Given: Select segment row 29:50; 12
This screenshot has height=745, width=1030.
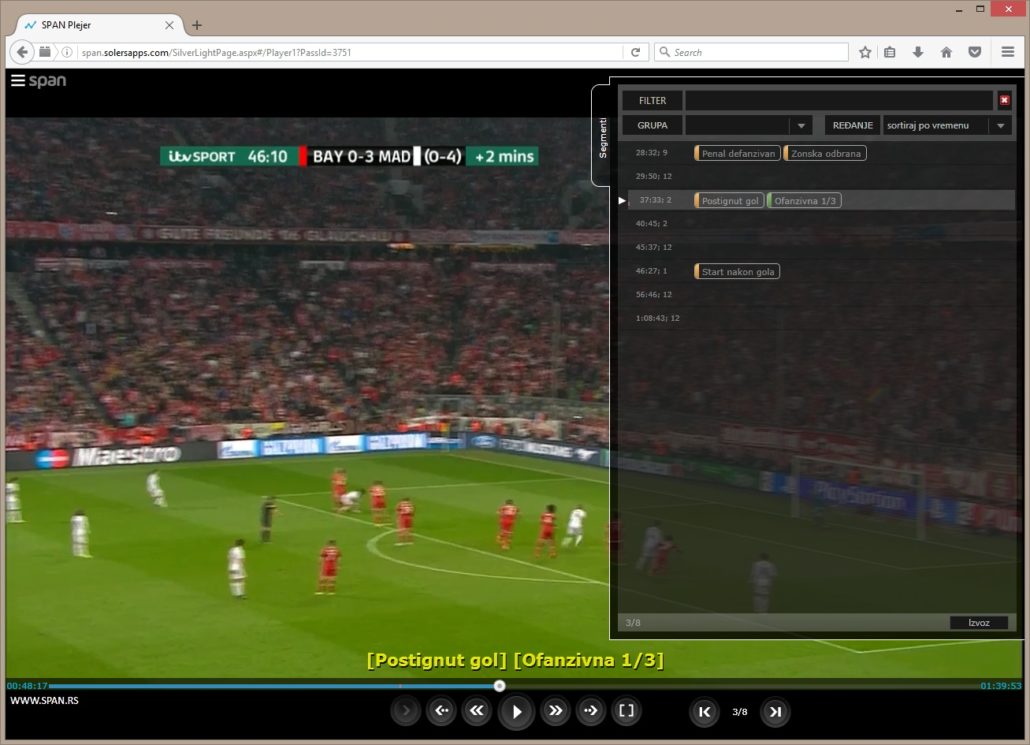Looking at the screenshot, I should pos(818,176).
